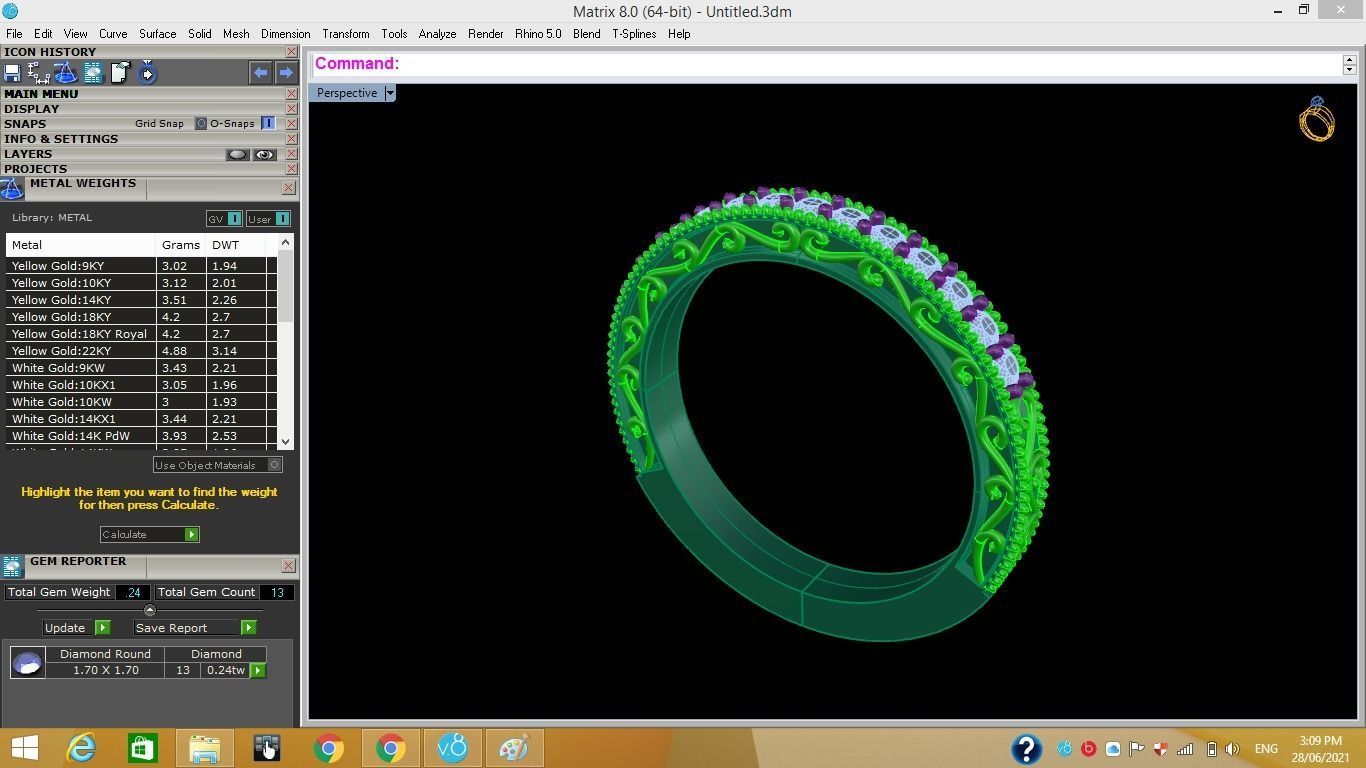Select the Yellow Gold:22KY row
Viewport: 1366px width, 768px height.
pyautogui.click(x=141, y=351)
